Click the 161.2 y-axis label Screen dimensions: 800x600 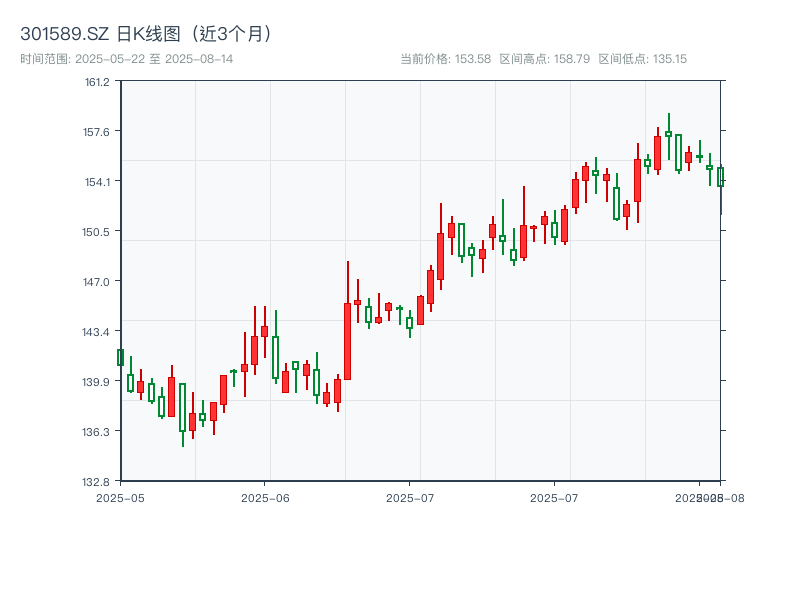tap(97, 84)
